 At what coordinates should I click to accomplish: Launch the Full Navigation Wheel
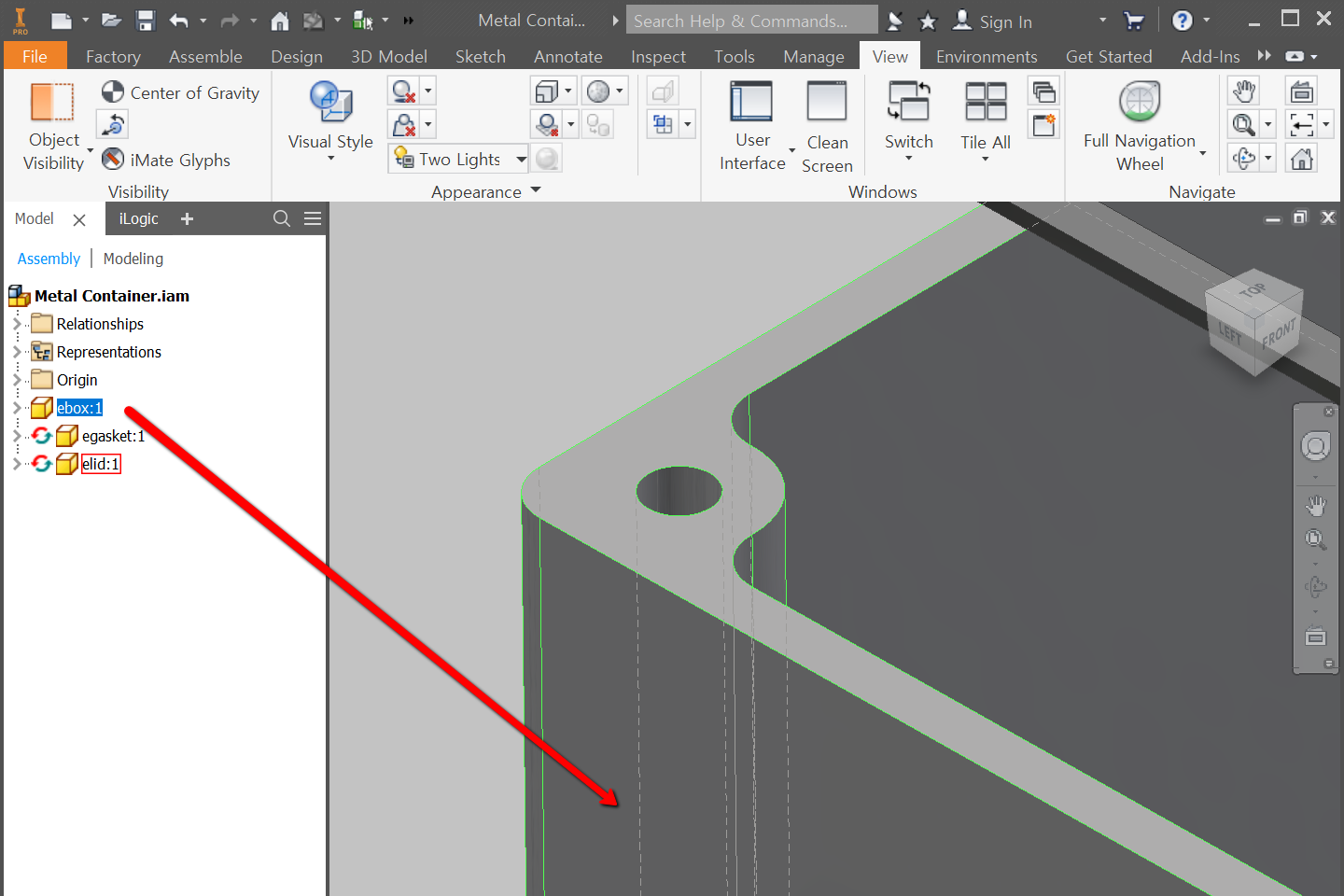click(x=1140, y=126)
